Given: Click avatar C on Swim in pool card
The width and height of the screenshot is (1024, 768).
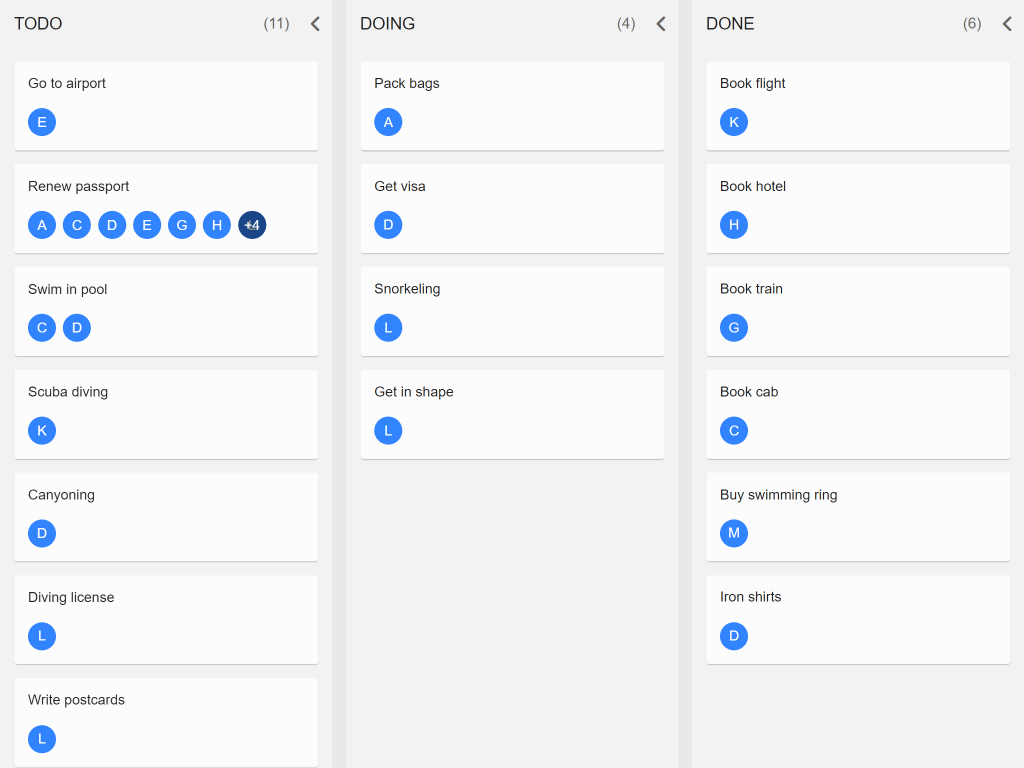Looking at the screenshot, I should 42,328.
